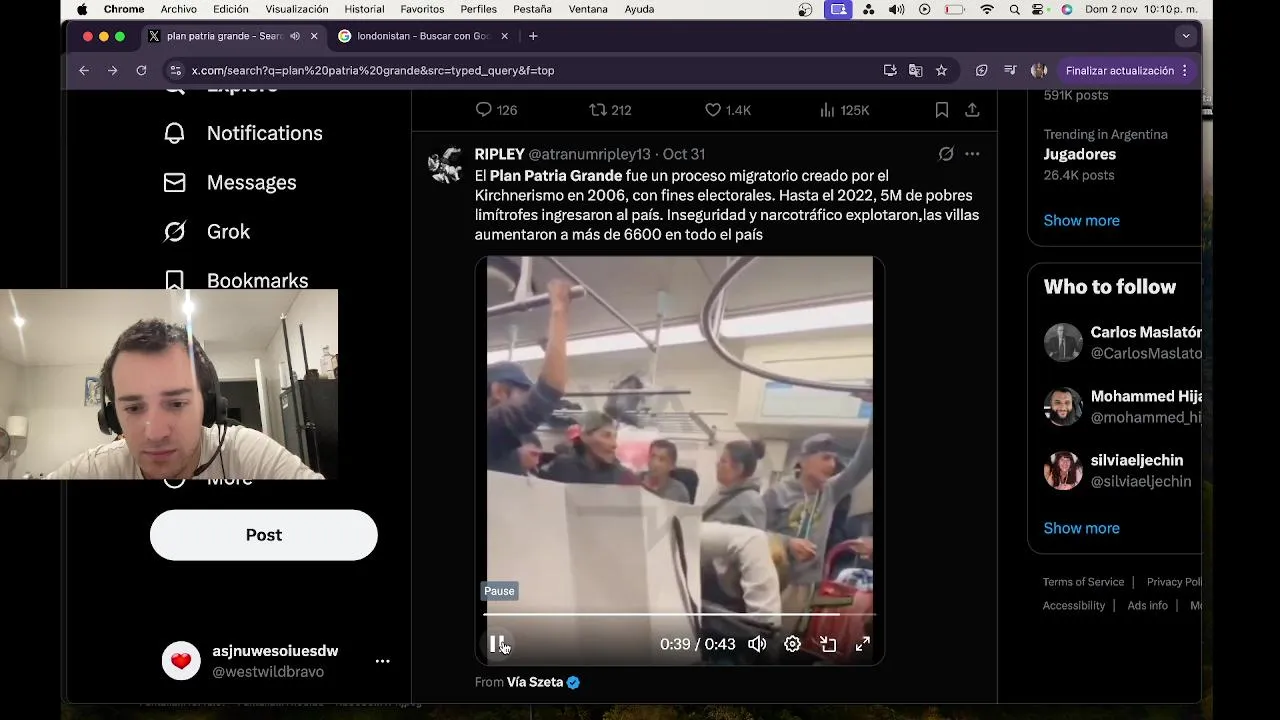Open Perfiles menu
The width and height of the screenshot is (1280, 720).
[x=479, y=9]
